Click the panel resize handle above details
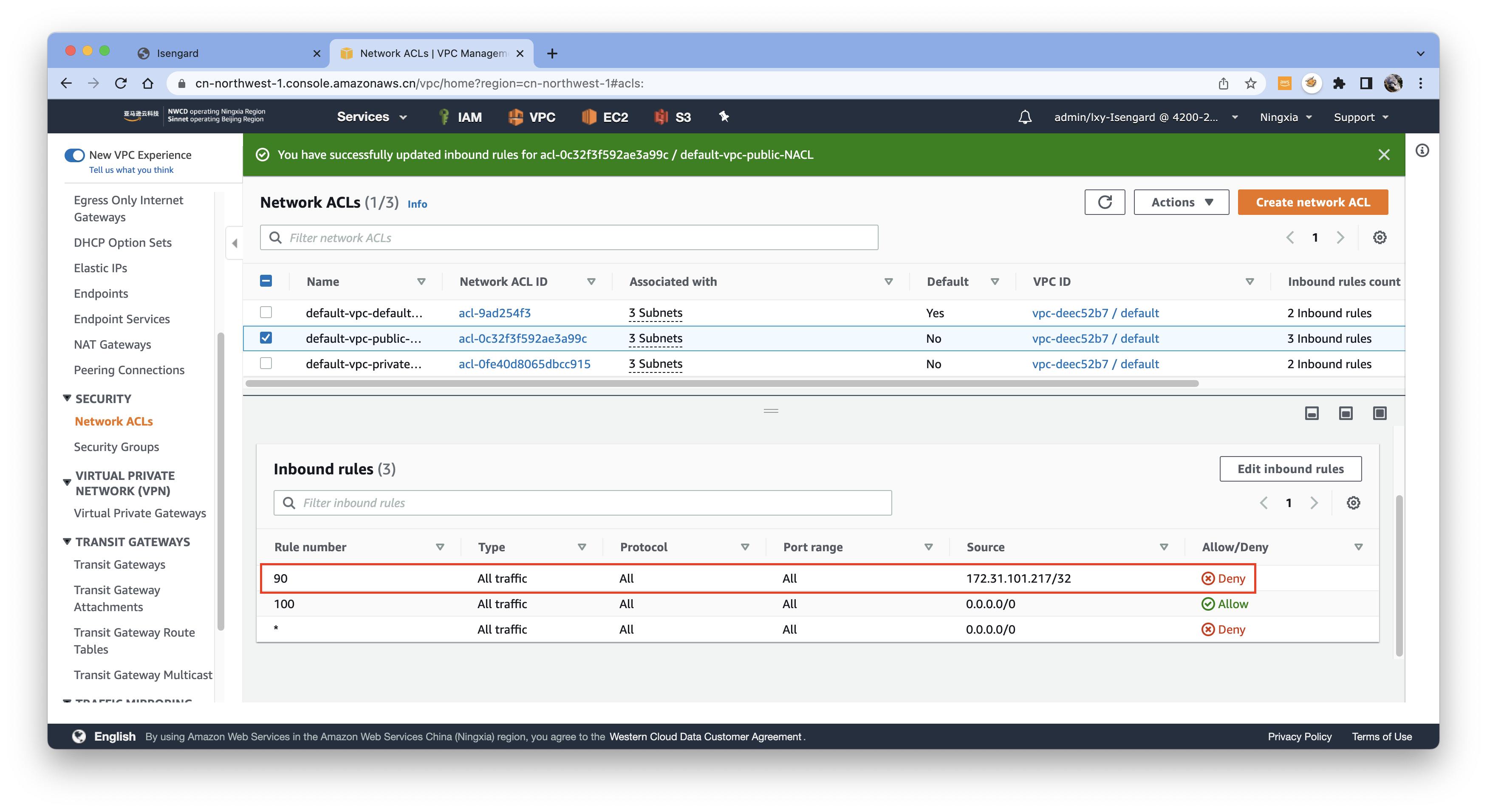Viewport: 1487px width, 812px height. tap(771, 411)
